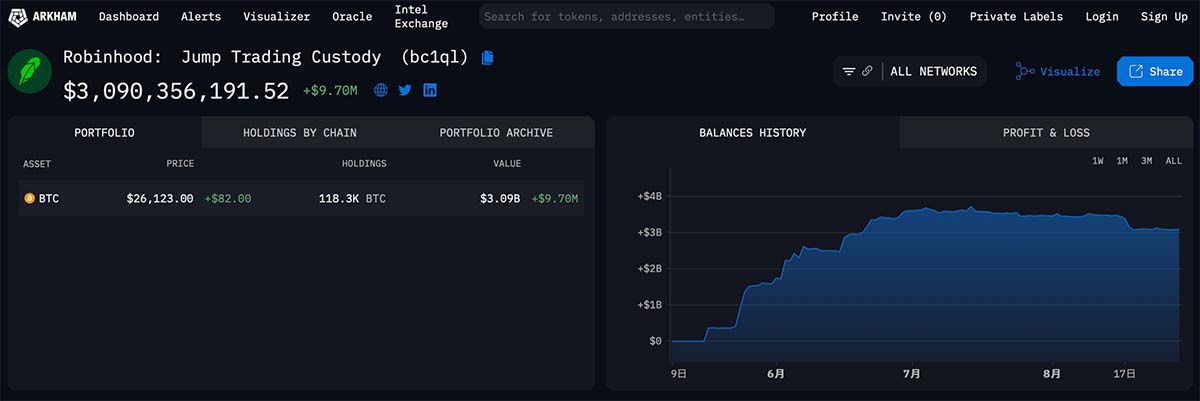Sort by the PRICE column header
This screenshot has width=1200, height=401.
point(180,164)
